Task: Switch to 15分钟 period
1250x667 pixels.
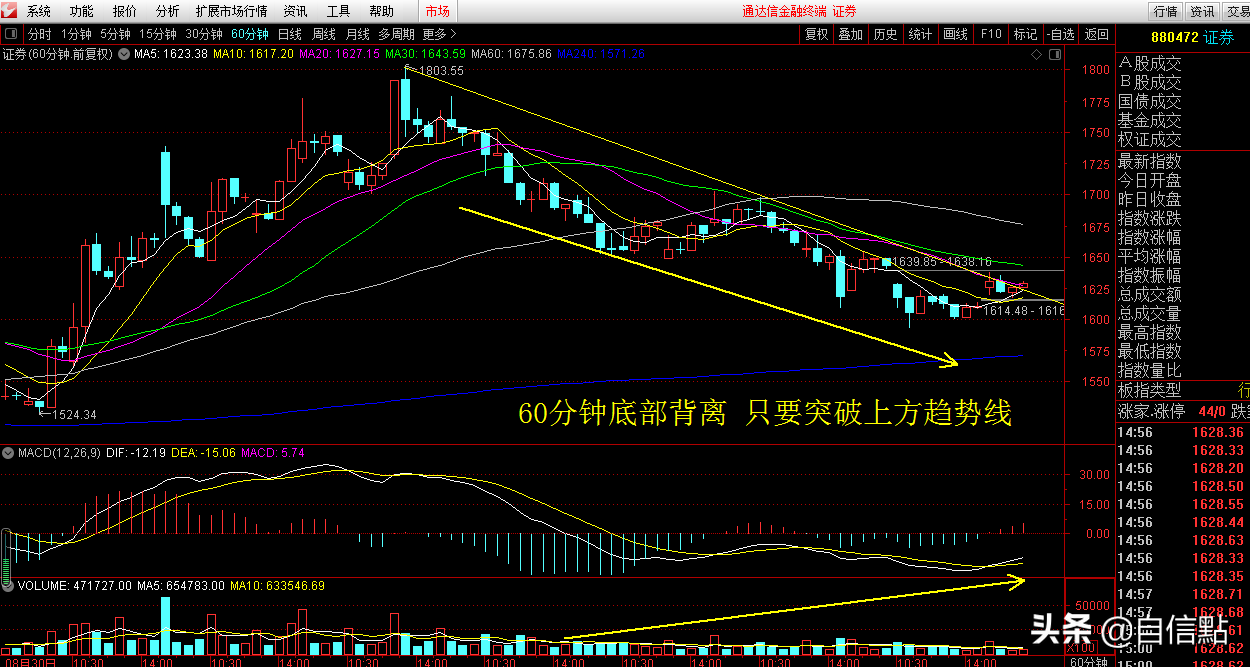Action: pos(158,34)
